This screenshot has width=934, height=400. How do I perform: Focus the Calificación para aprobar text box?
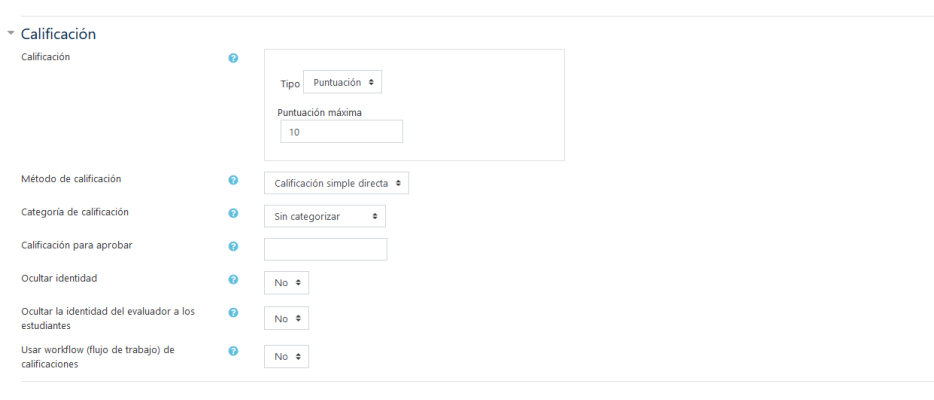pos(326,249)
